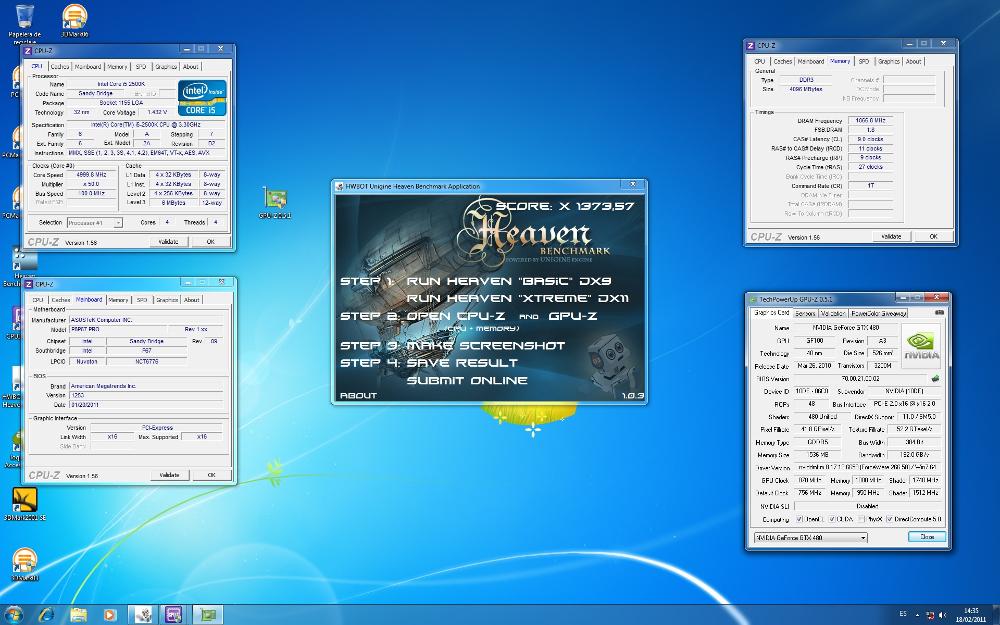Open the orange shortcut icon below 3DMark2001 SE
Viewport: 1000px width, 625px height.
[x=24, y=561]
